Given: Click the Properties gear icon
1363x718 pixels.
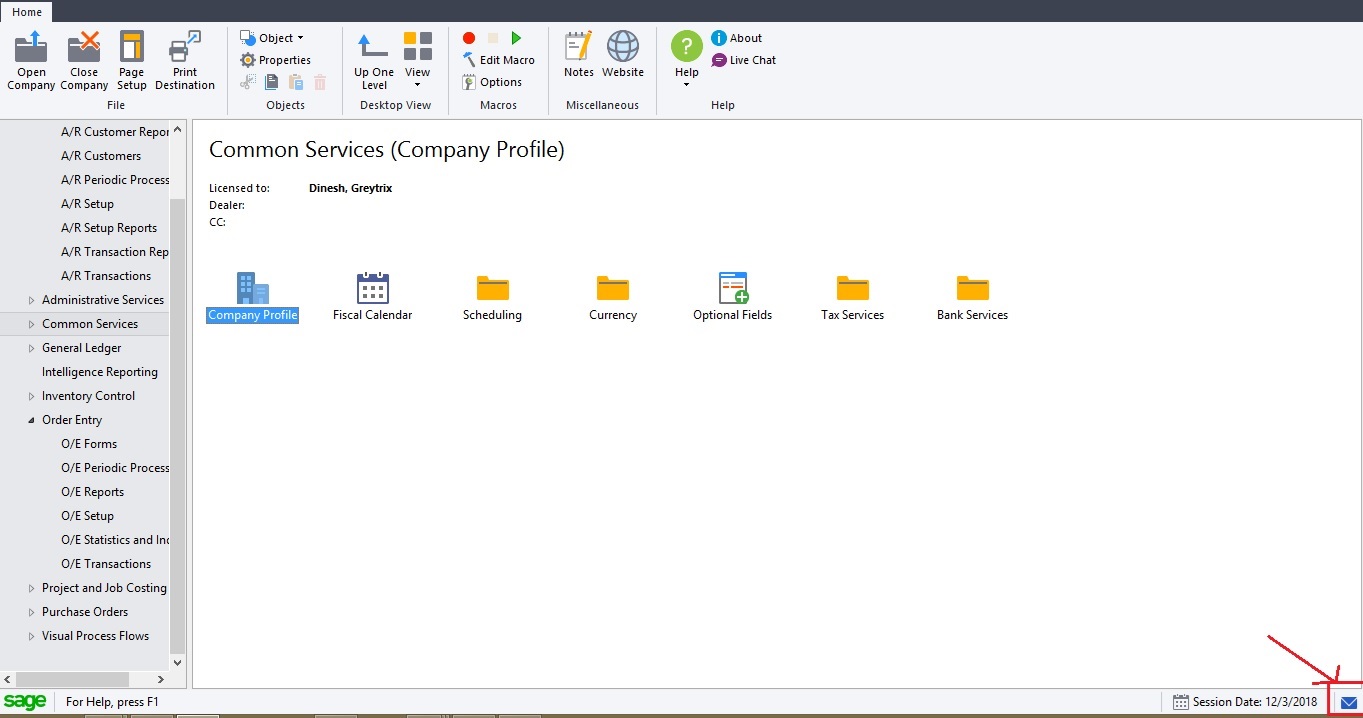Looking at the screenshot, I should tap(248, 60).
